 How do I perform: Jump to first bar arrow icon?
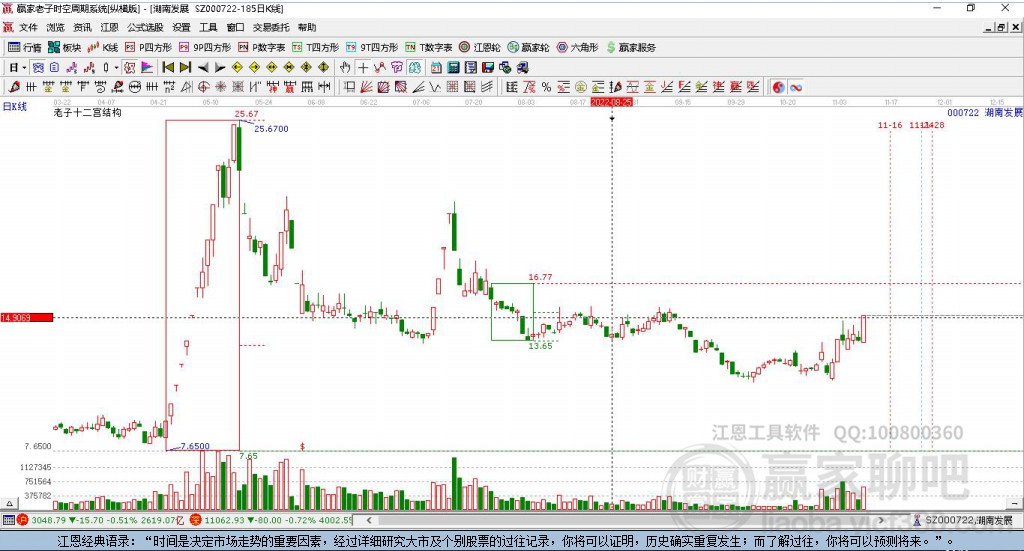[168, 67]
